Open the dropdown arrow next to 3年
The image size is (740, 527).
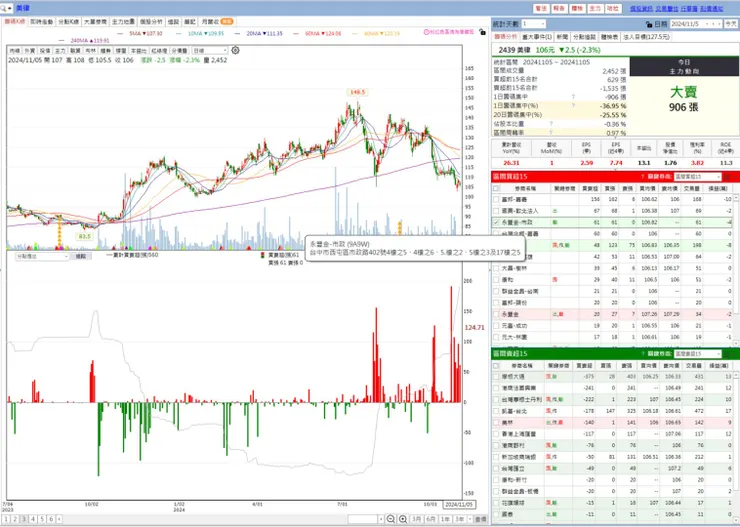470,519
